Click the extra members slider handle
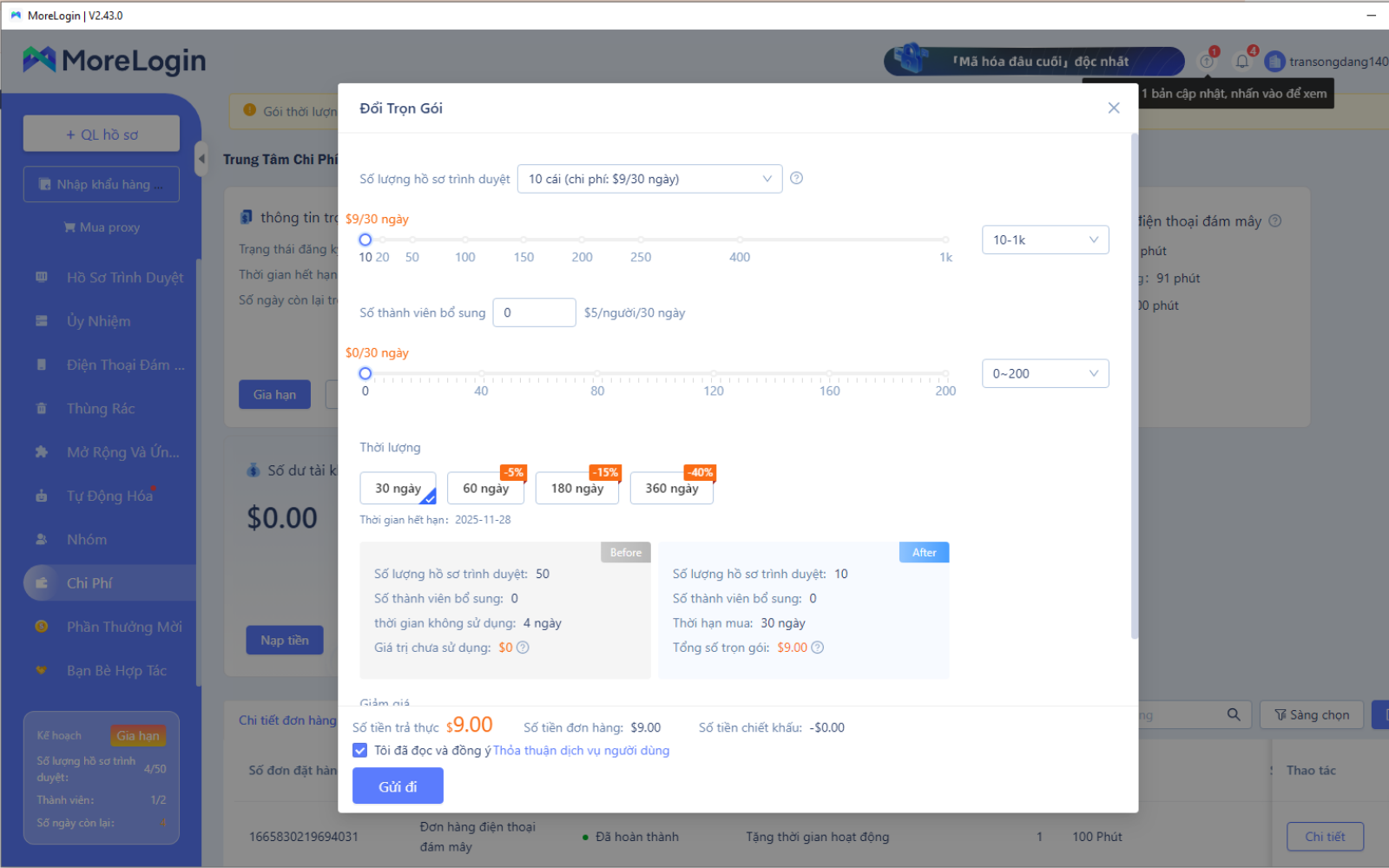Viewport: 1389px width, 868px height. click(x=365, y=373)
